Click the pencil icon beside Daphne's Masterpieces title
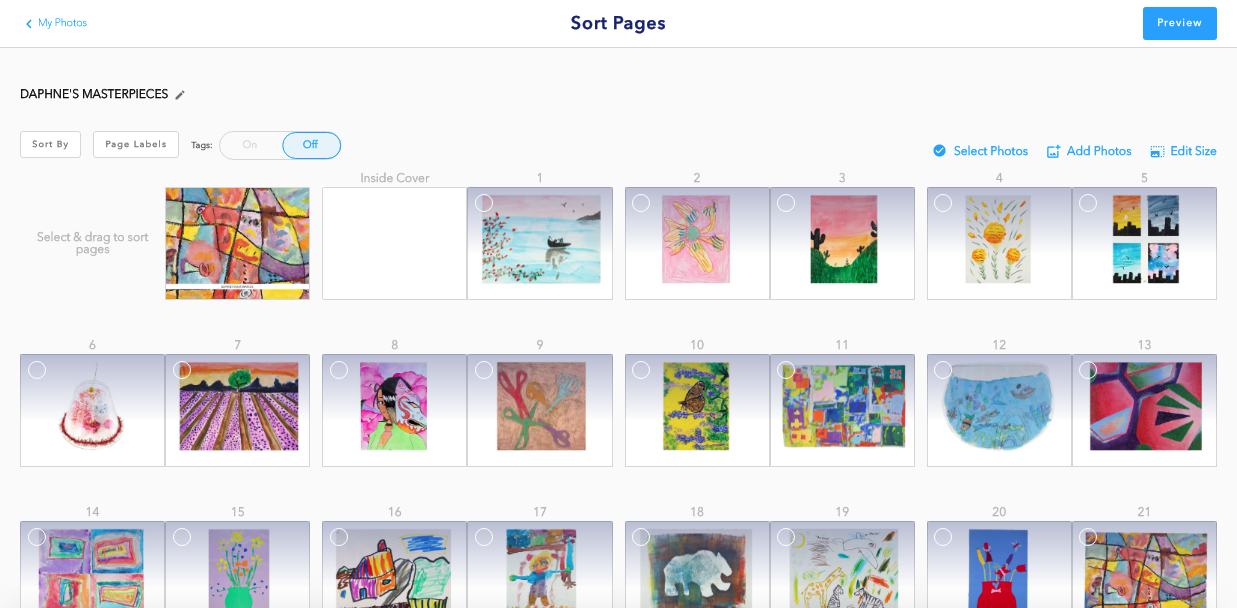This screenshot has height=608, width=1237. [x=180, y=95]
